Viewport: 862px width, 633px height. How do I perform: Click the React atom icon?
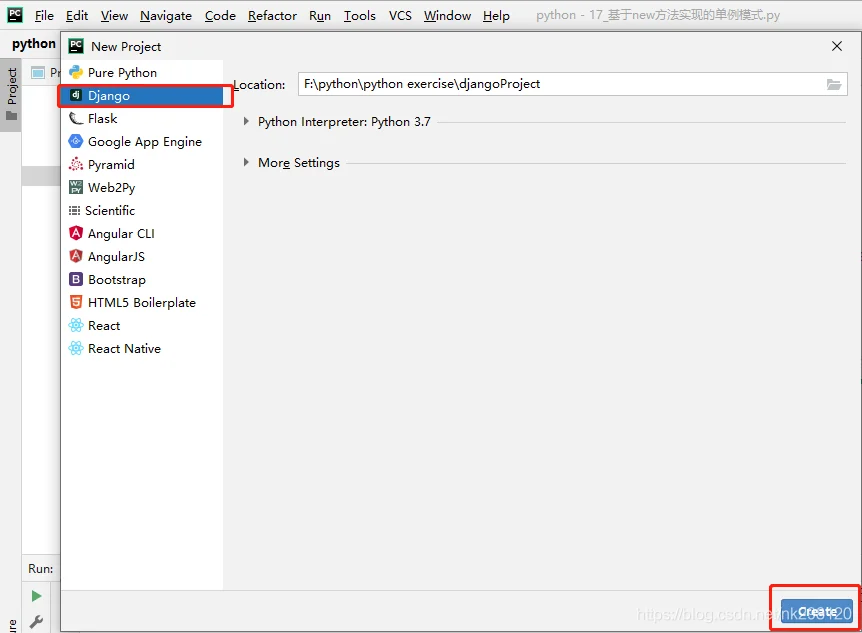(76, 326)
